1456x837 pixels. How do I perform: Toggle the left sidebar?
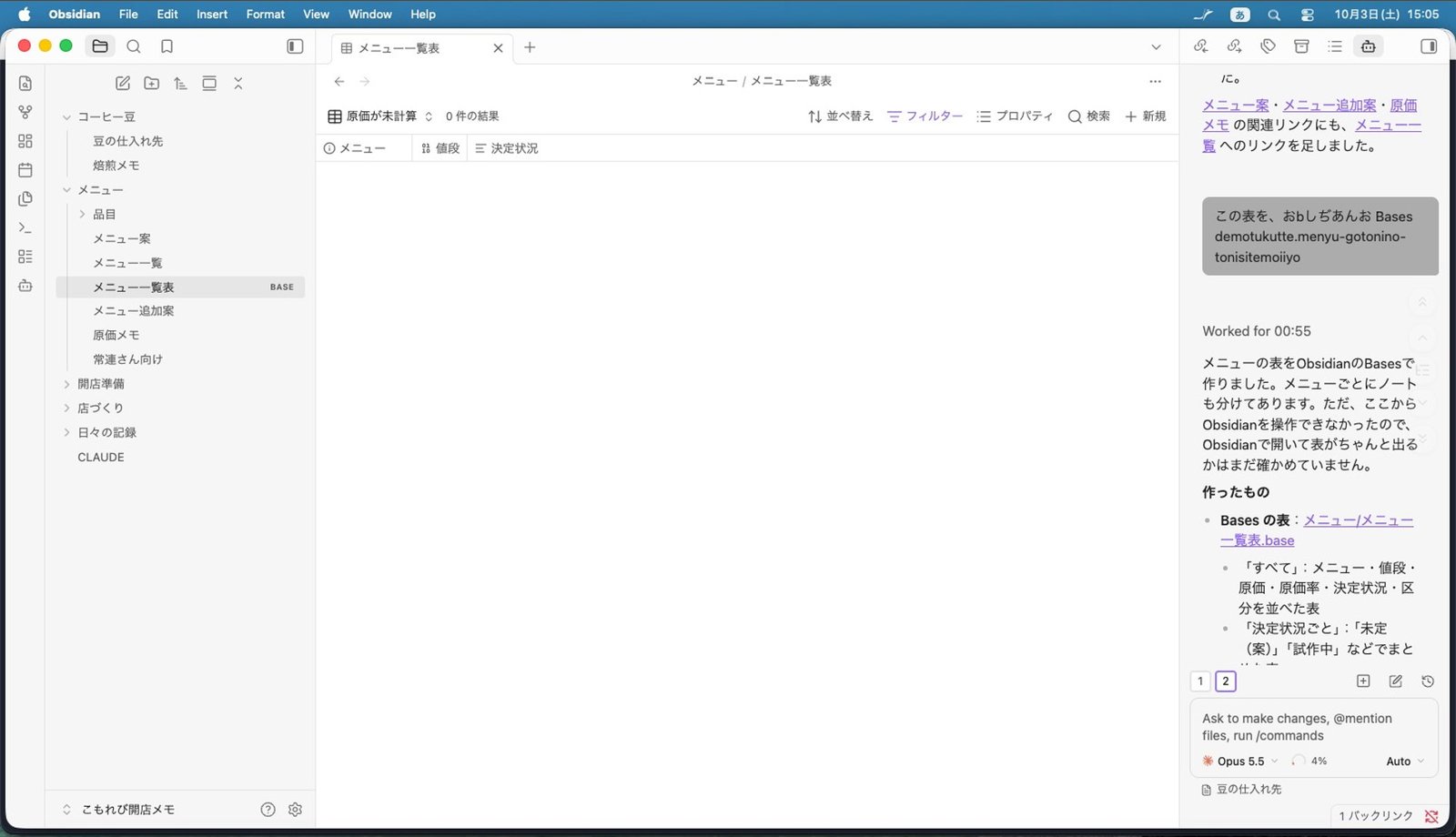click(x=295, y=46)
